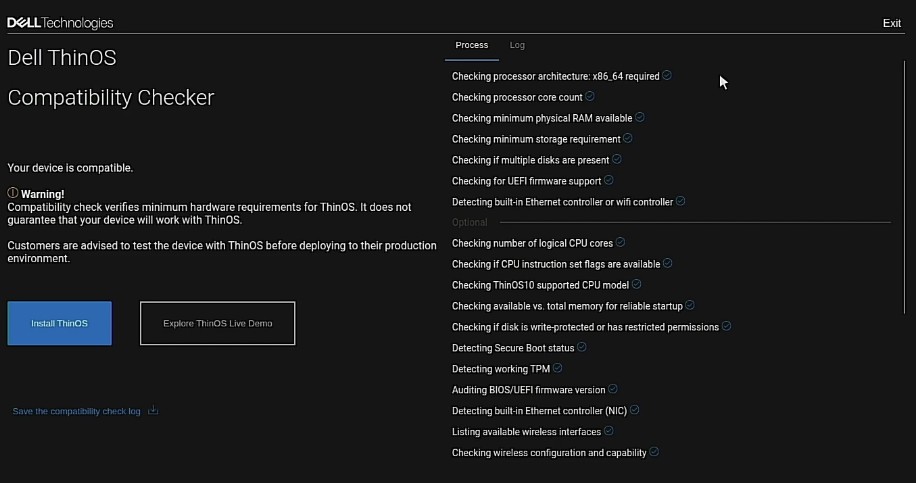Click checkmark beside processor core count
The height and width of the screenshot is (483, 916).
(x=590, y=97)
